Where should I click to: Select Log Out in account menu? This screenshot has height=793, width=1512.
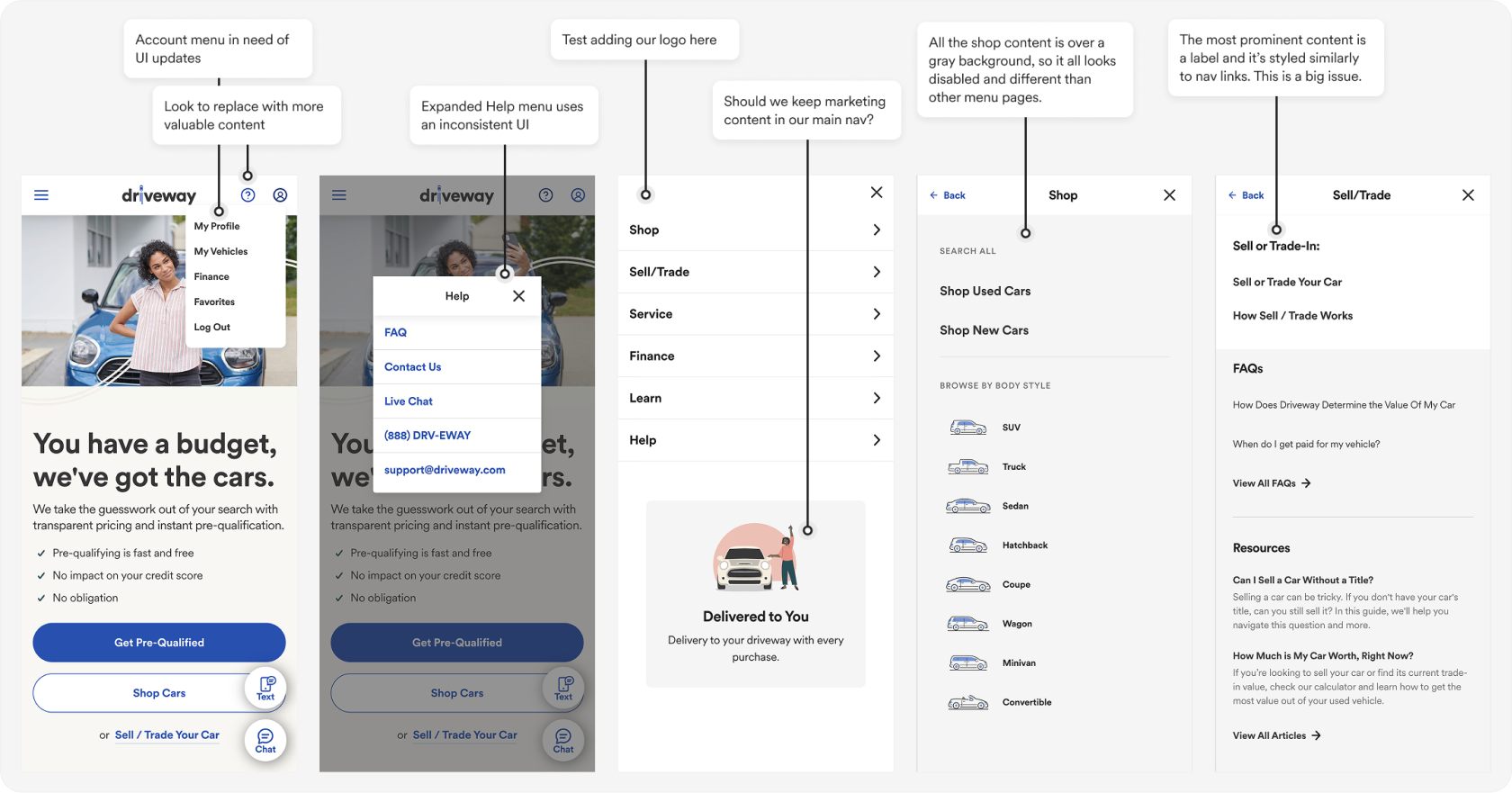212,327
